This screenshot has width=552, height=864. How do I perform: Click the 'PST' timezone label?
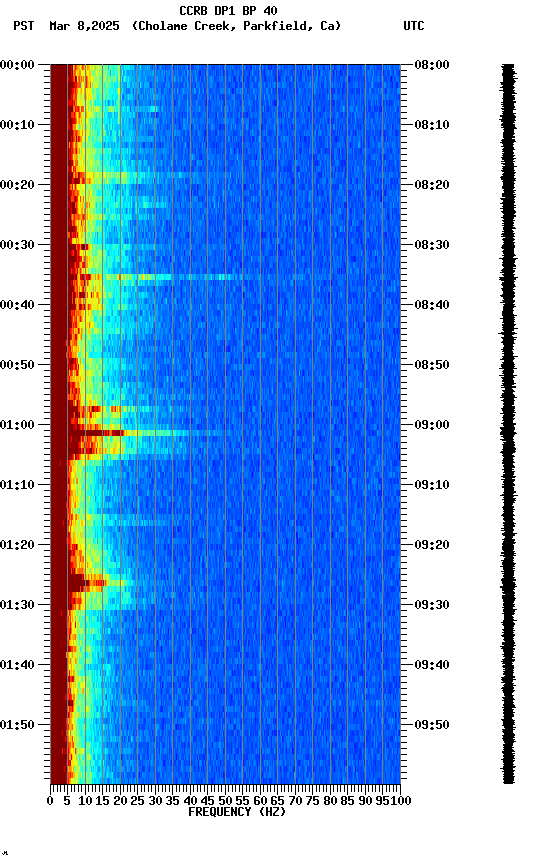24,26
